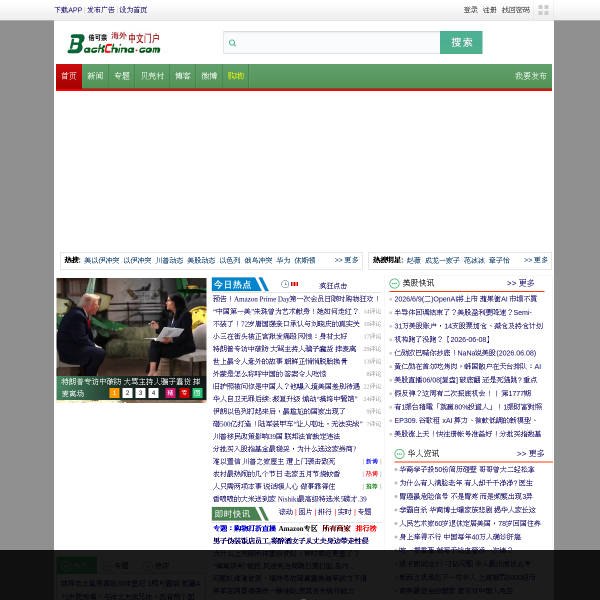Select the pink slideshow category square

coord(170,393)
